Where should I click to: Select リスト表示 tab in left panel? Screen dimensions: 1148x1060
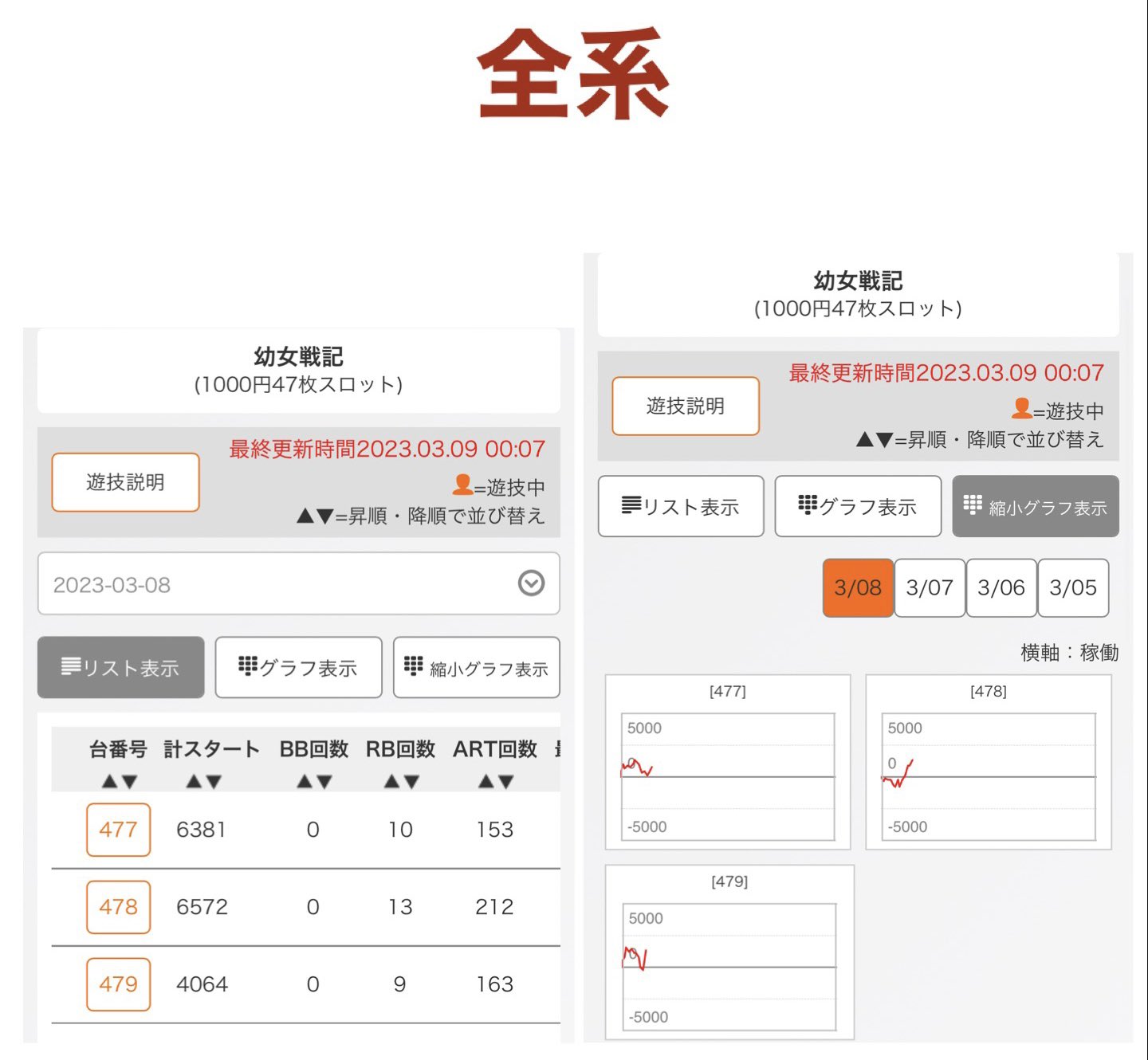[120, 667]
